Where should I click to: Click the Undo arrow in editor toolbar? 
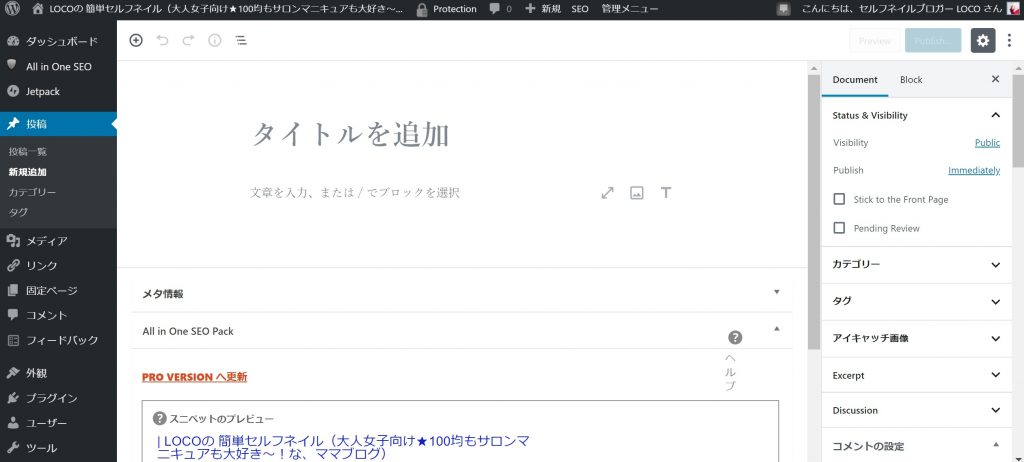pyautogui.click(x=162, y=41)
